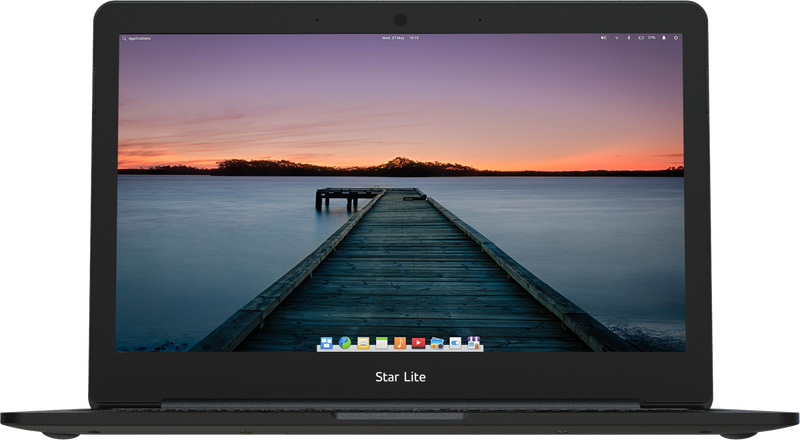Open the Calendar app in dock
Viewport: 800px width, 440px height.
(x=382, y=343)
